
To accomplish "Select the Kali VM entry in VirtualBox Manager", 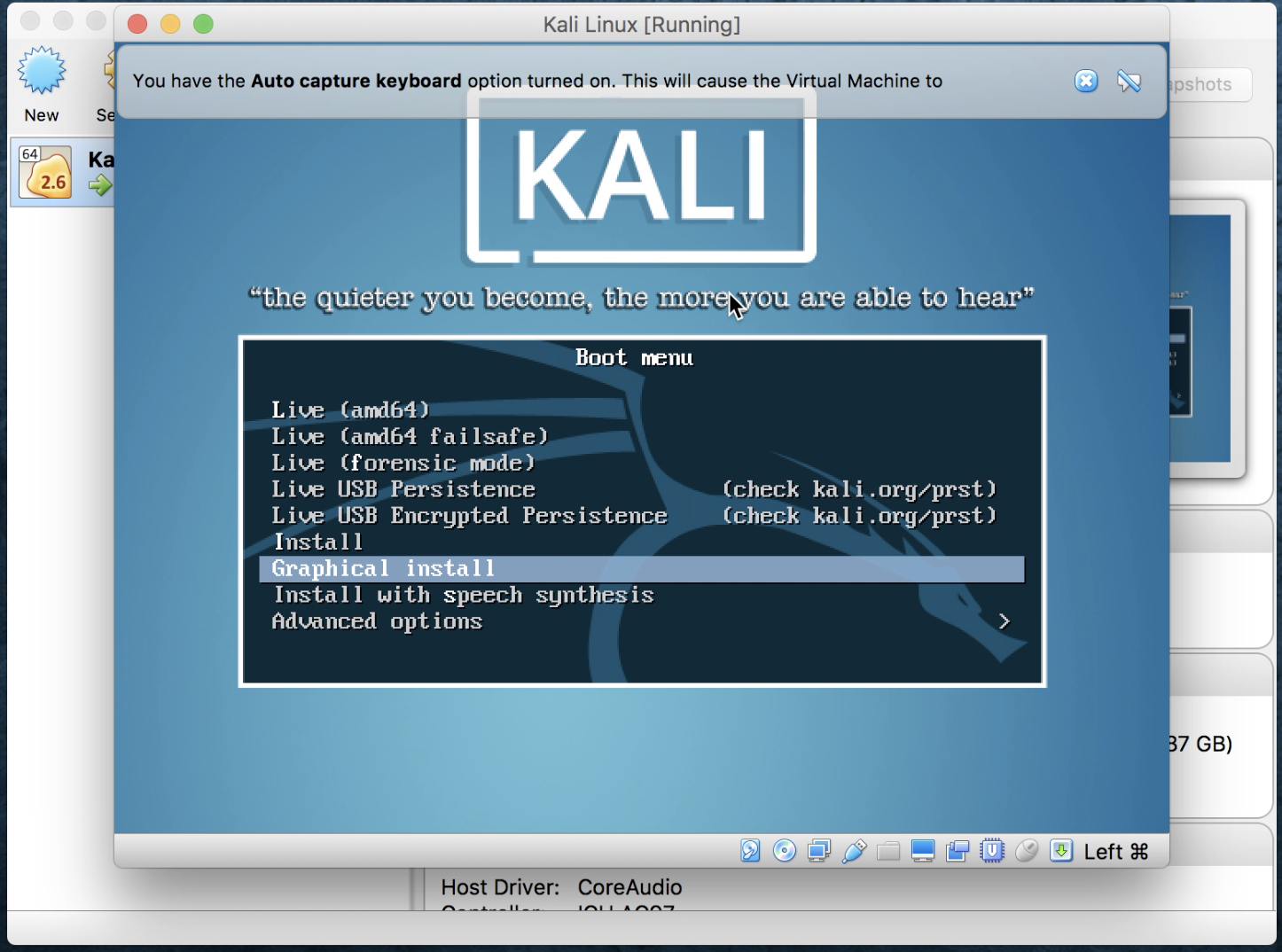I will click(62, 172).
